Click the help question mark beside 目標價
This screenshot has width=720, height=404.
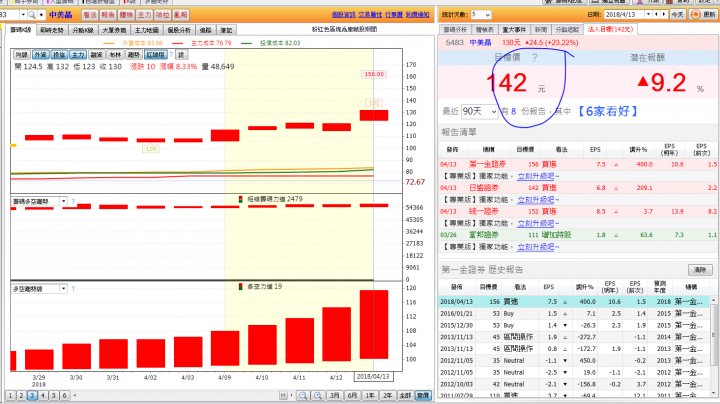click(x=534, y=58)
